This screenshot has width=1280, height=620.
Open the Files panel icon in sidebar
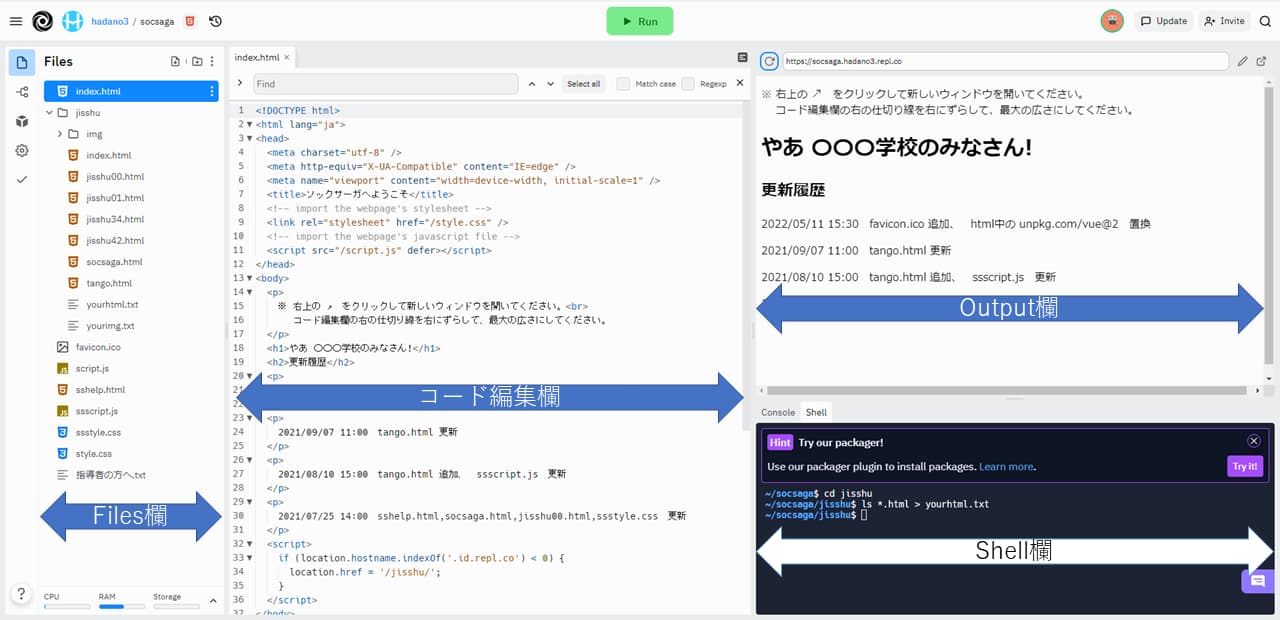(x=22, y=62)
